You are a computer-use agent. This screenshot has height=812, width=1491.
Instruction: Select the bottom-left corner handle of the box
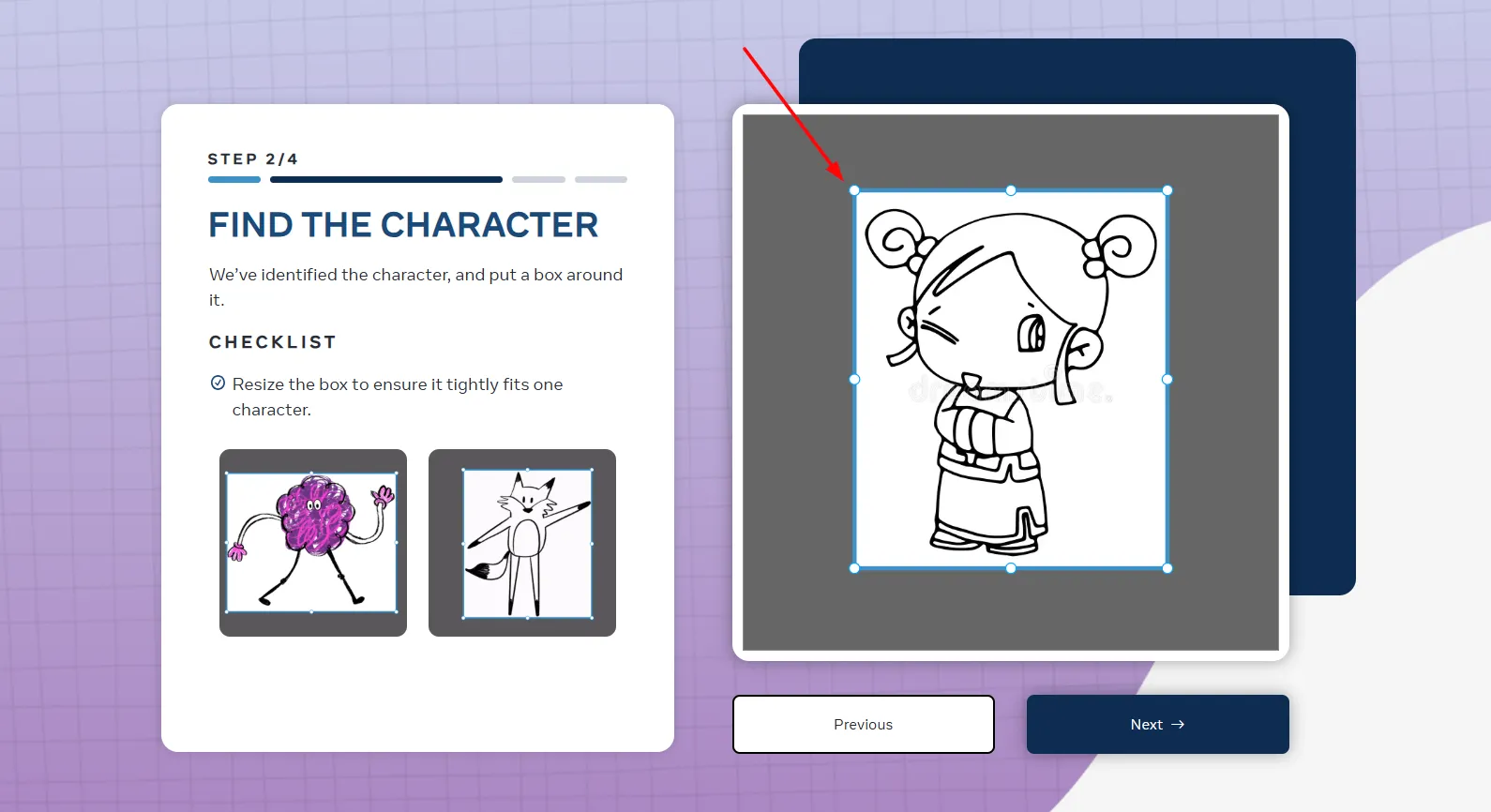[x=854, y=568]
